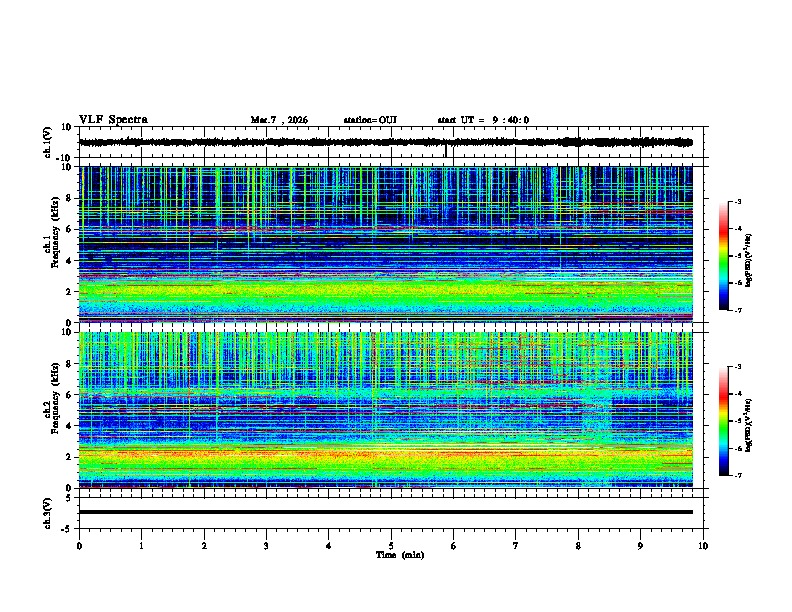Click the ch.1 spectrogram color scale bar
Viewport: 792px width, 612px height.
724,256
